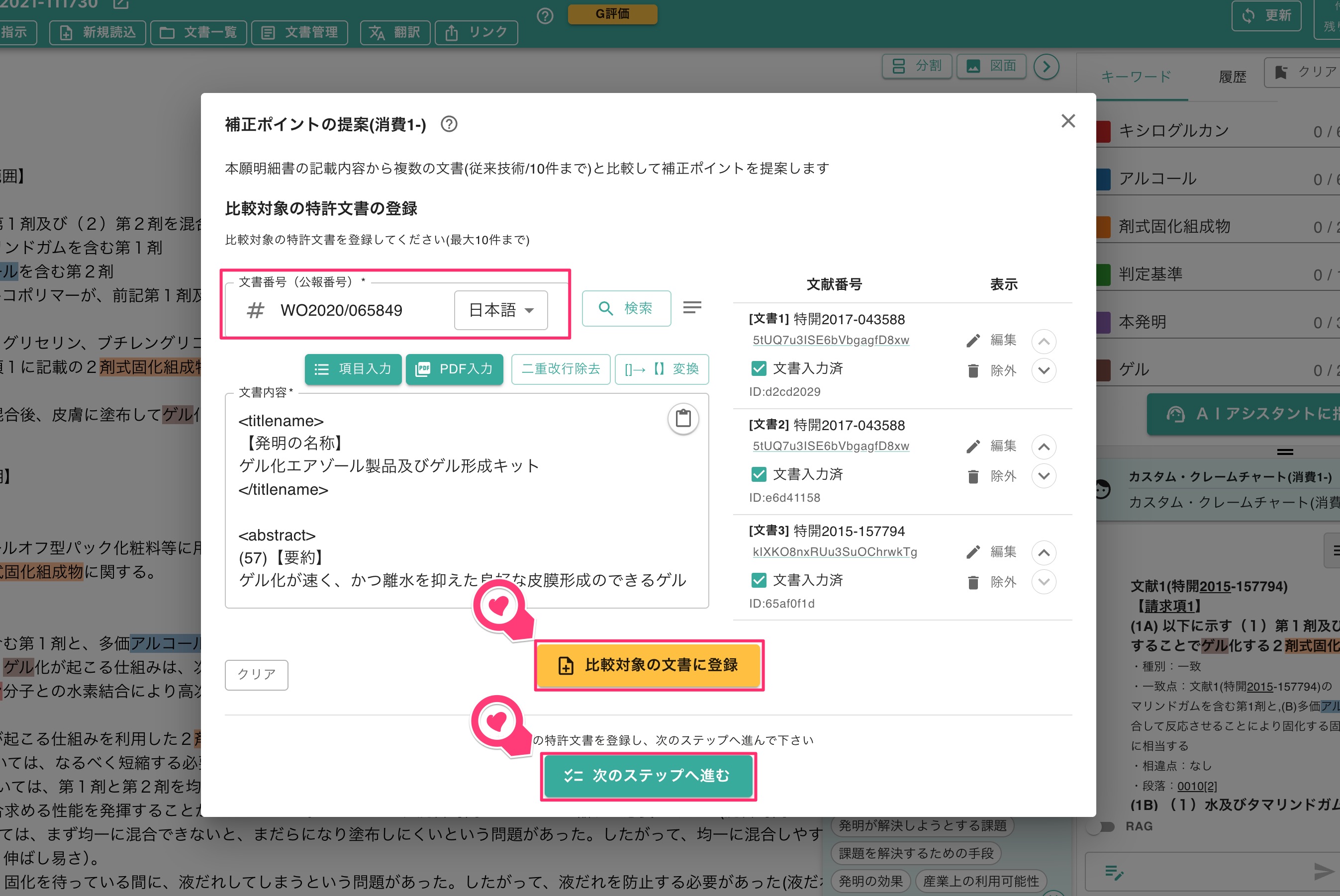Click the hash icon in document number field
This screenshot has width=1340, height=896.
255,310
